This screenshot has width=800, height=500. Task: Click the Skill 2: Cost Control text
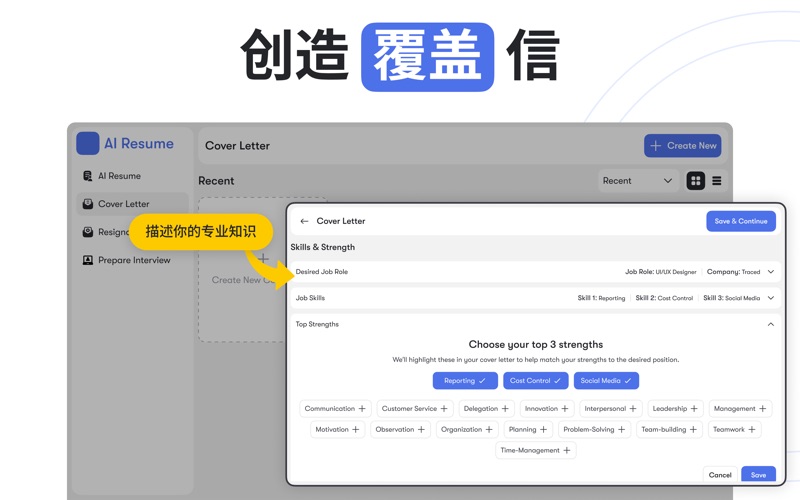point(664,298)
